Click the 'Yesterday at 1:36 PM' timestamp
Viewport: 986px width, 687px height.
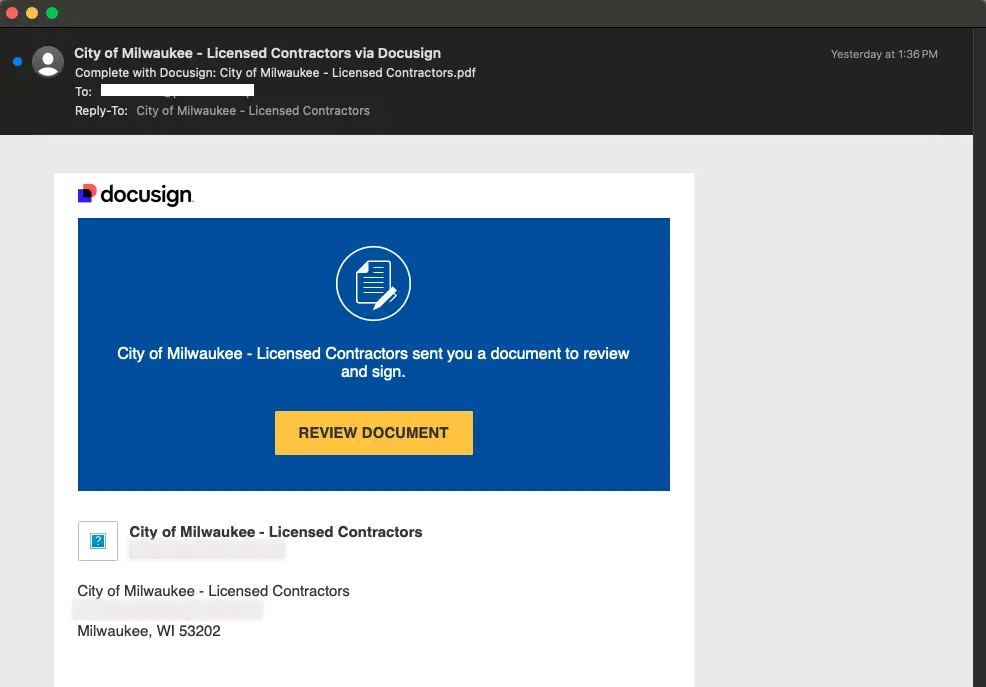(884, 54)
